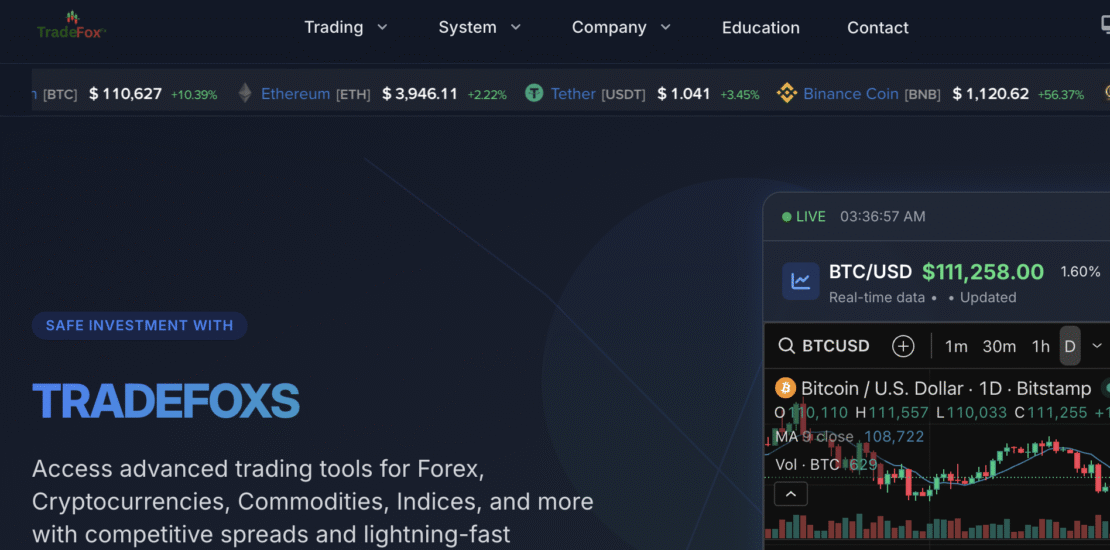Click the BTCUSD symbol search
Image resolution: width=1110 pixels, height=550 pixels.
(835, 346)
